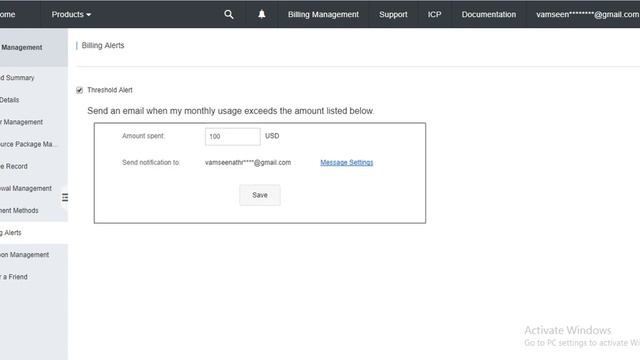Open the account menu for vamseen gmail
The width and height of the screenshot is (640, 360).
pyautogui.click(x=588, y=14)
